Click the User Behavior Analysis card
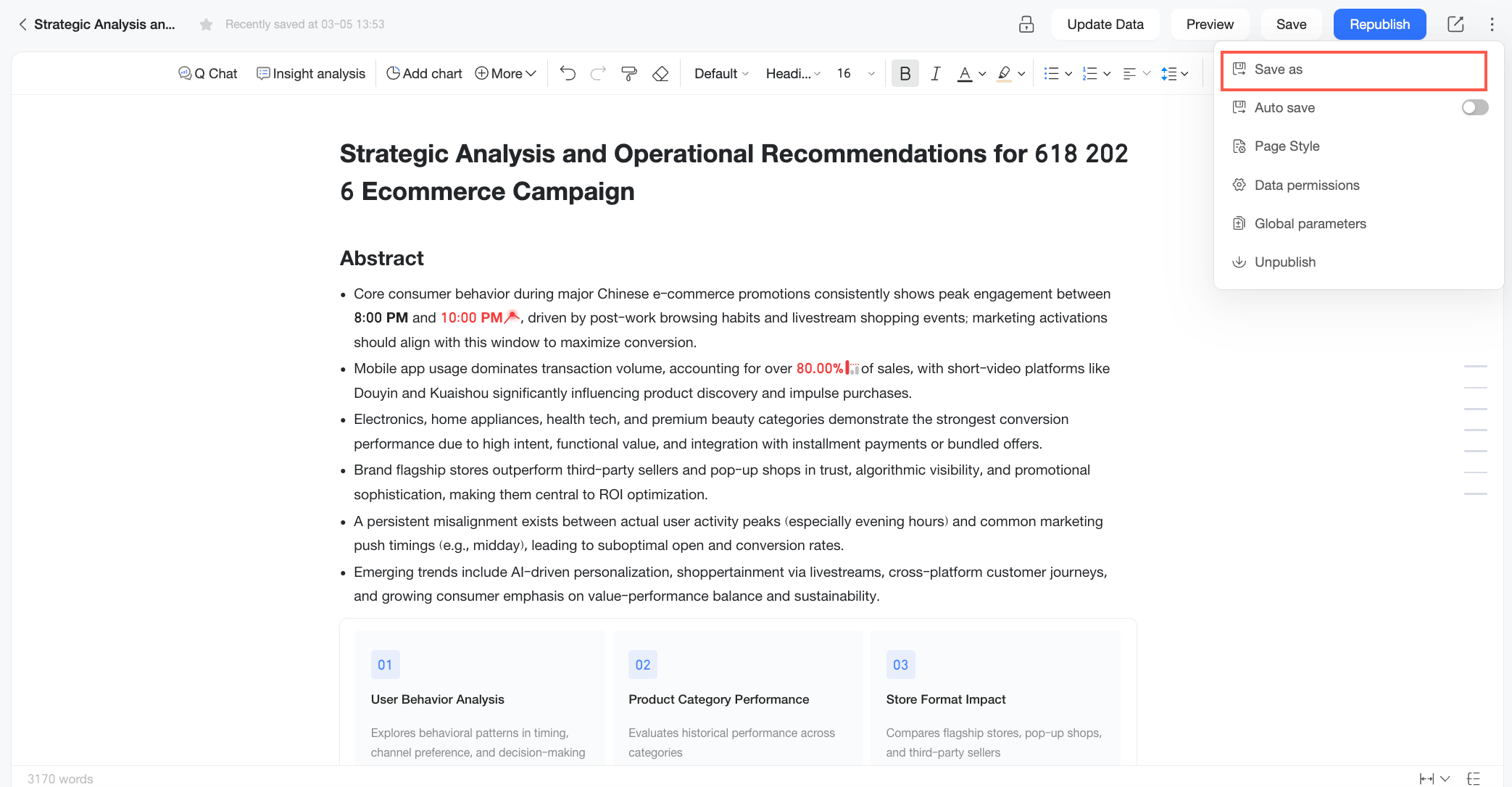 click(480, 698)
